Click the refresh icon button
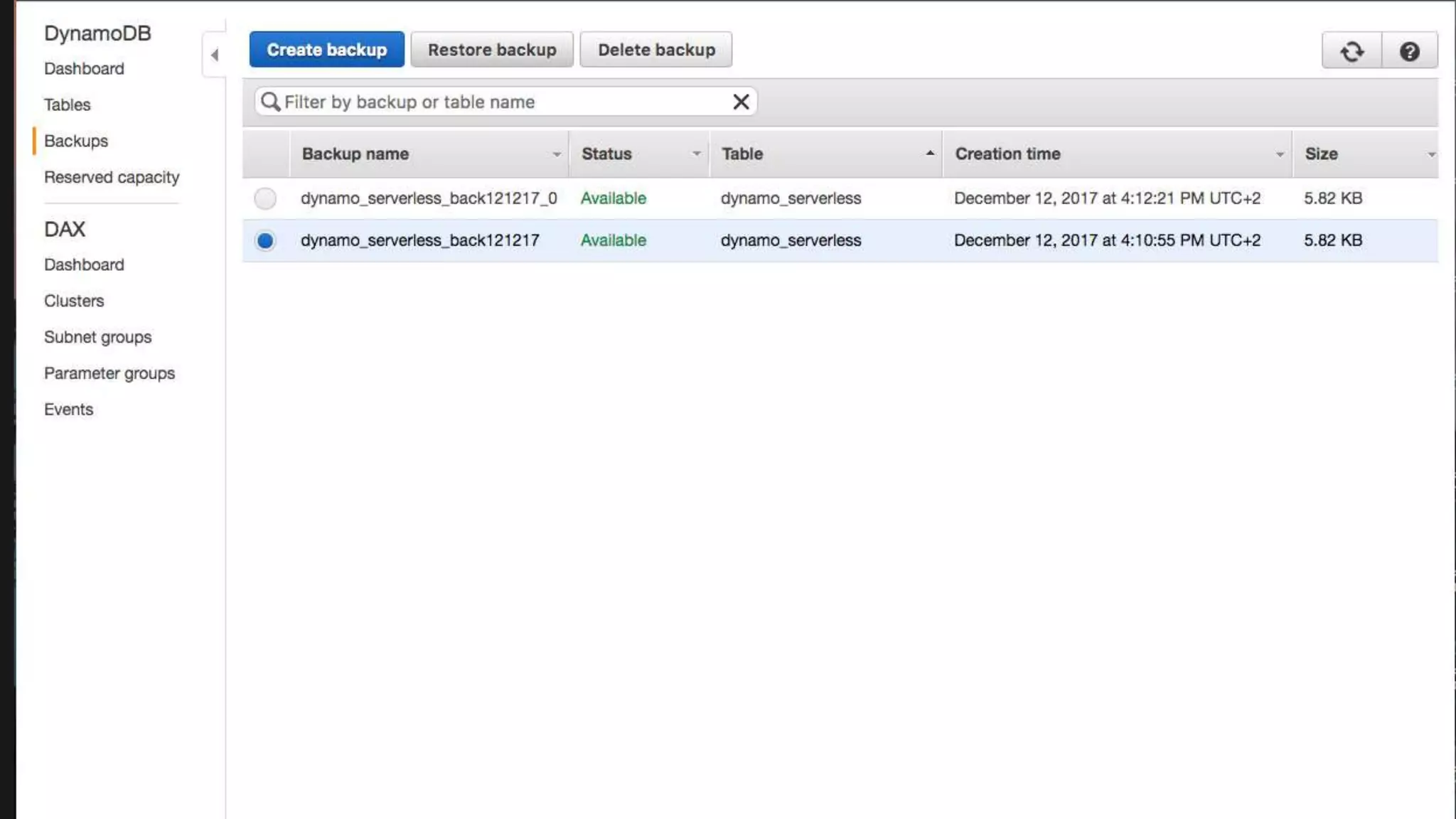 pos(1351,51)
